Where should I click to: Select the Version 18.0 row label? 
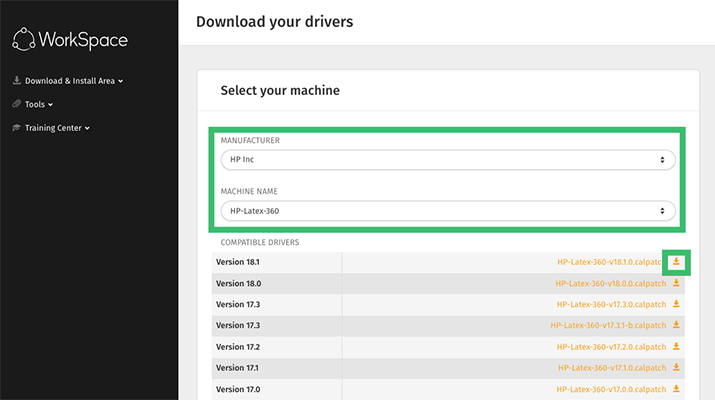(238, 283)
